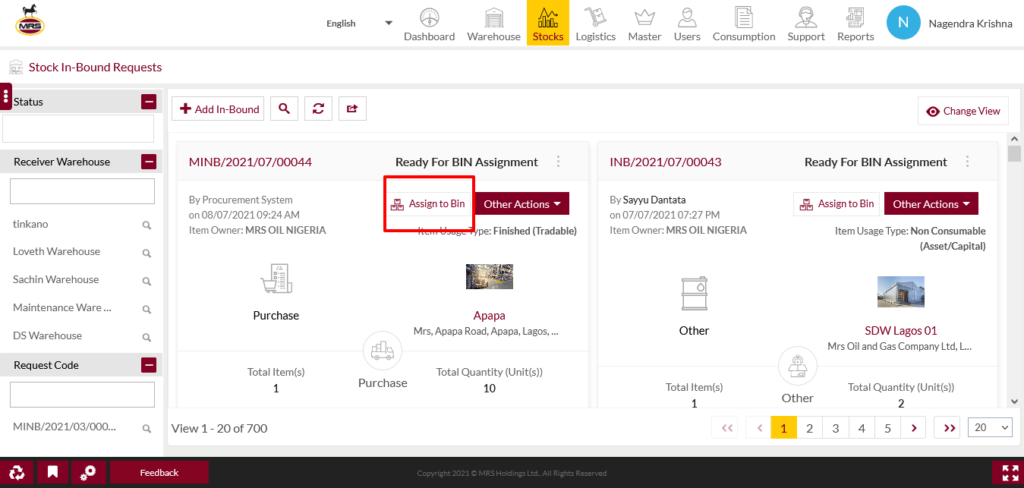This screenshot has width=1024, height=488.
Task: Click the sidebar three-dot handle
Action: click(6, 97)
